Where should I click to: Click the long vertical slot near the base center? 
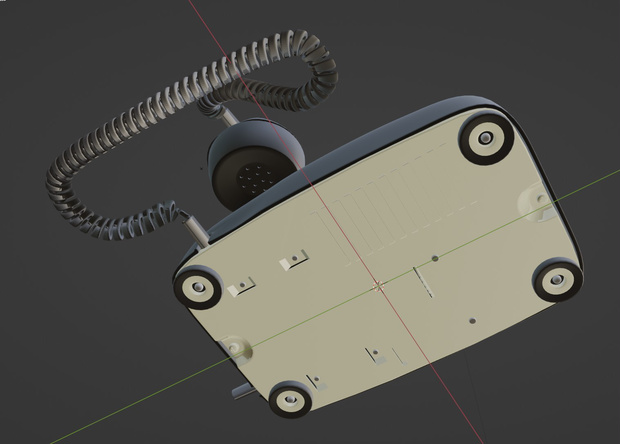[423, 282]
